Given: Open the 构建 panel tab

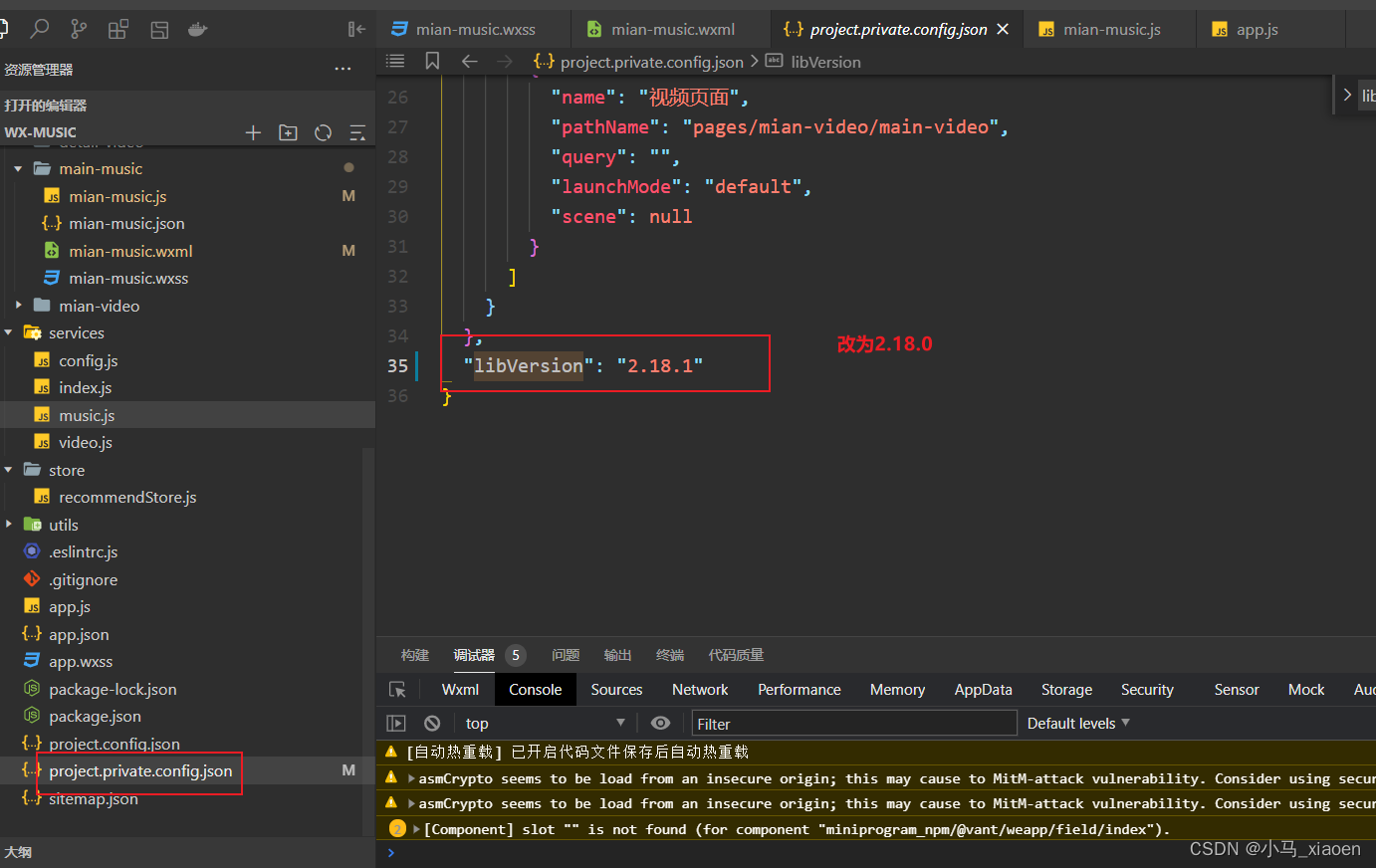Looking at the screenshot, I should click(415, 655).
